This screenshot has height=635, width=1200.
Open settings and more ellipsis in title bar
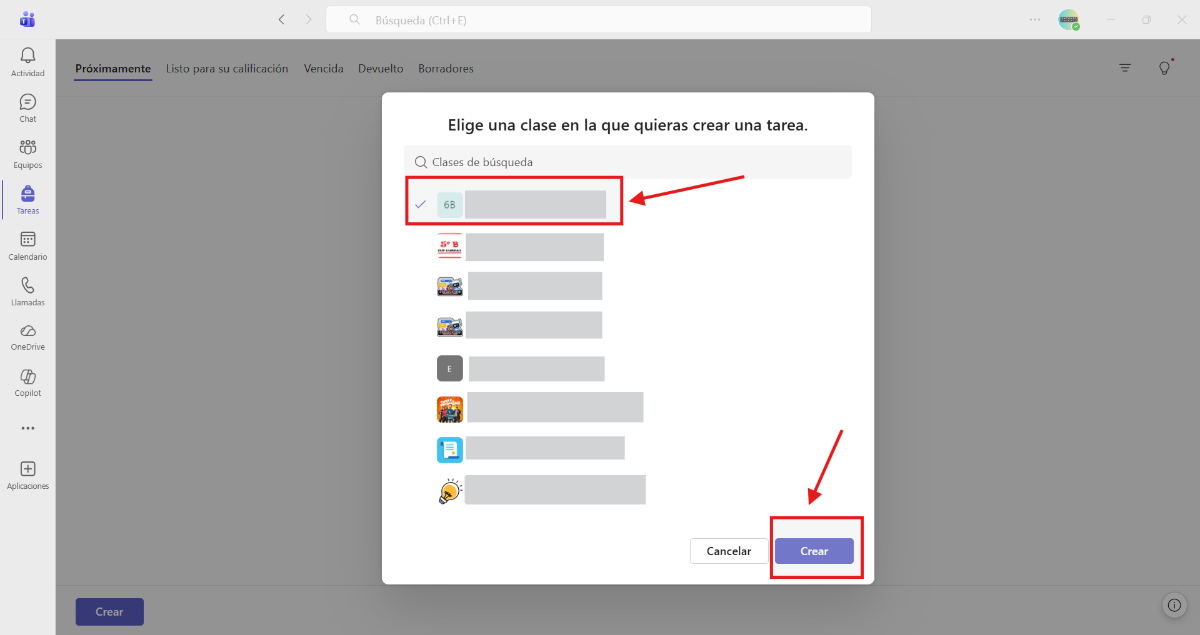click(1034, 19)
